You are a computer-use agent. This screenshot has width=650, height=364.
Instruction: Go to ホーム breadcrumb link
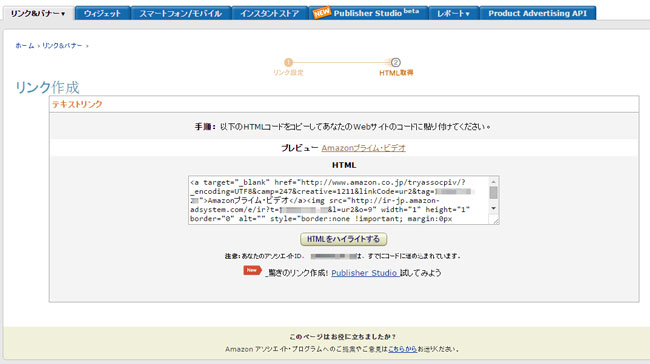point(25,46)
